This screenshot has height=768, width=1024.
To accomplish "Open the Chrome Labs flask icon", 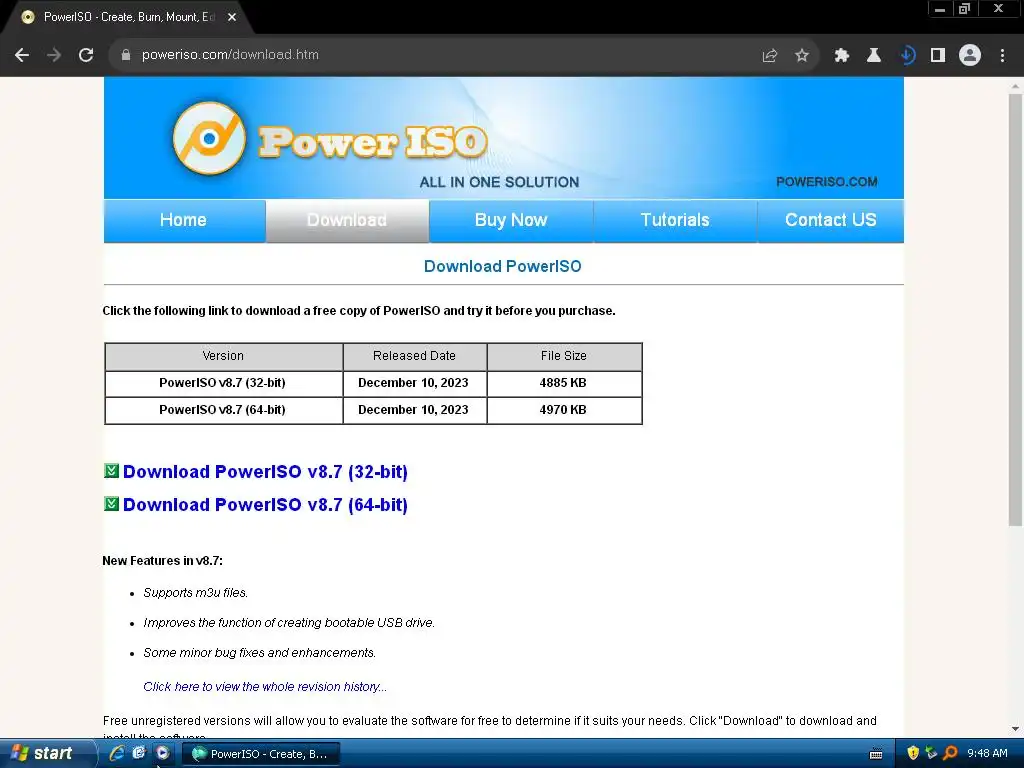I will [874, 56].
